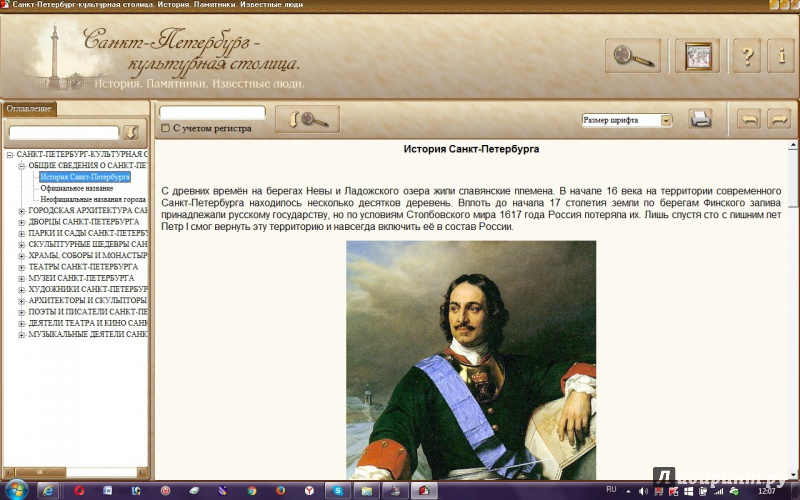Expand 'МУЗЫКАЛЬНЫЕ ДЕЯТЕЛИ' tree node
Viewport: 800px width, 500px height.
tap(21, 335)
